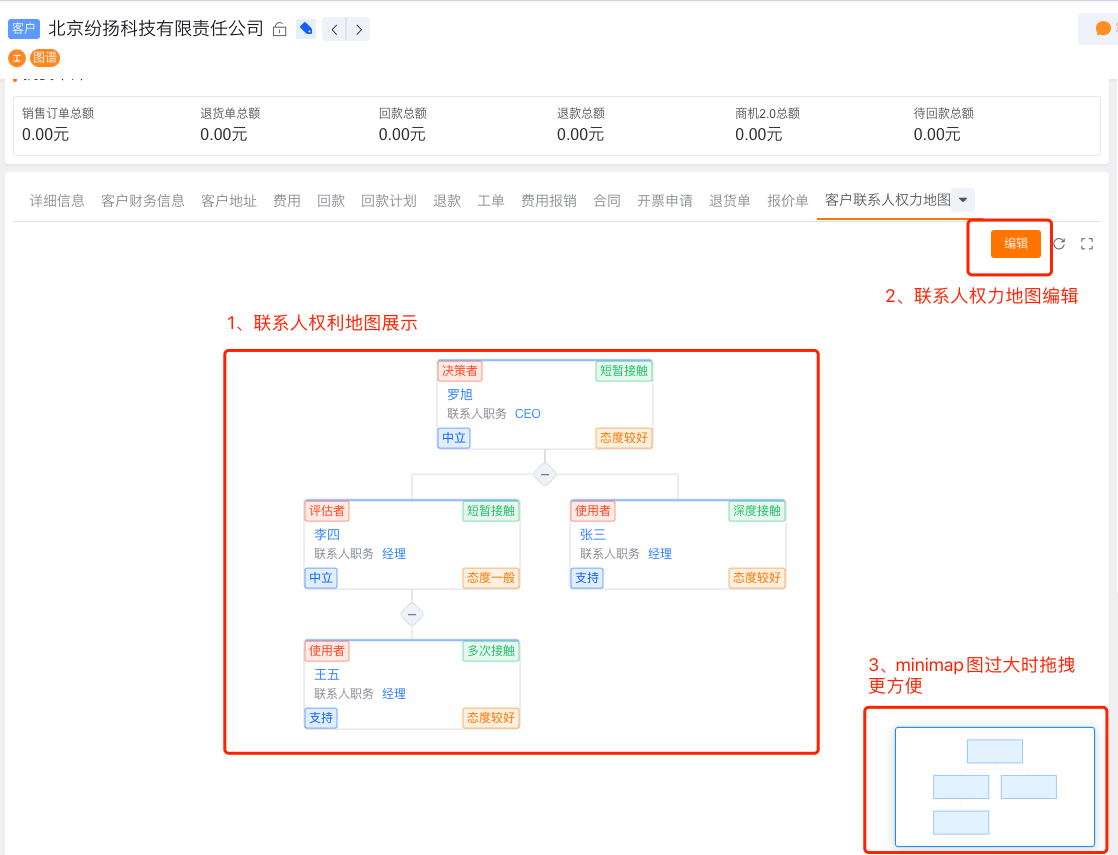Image resolution: width=1118 pixels, height=855 pixels.
Task: Switch to the 回款 tab
Action: tap(331, 201)
